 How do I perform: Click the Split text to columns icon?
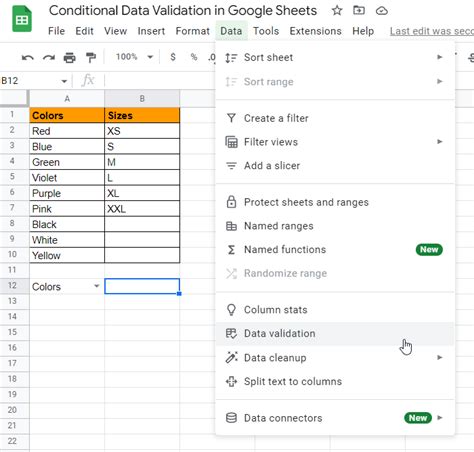point(231,381)
